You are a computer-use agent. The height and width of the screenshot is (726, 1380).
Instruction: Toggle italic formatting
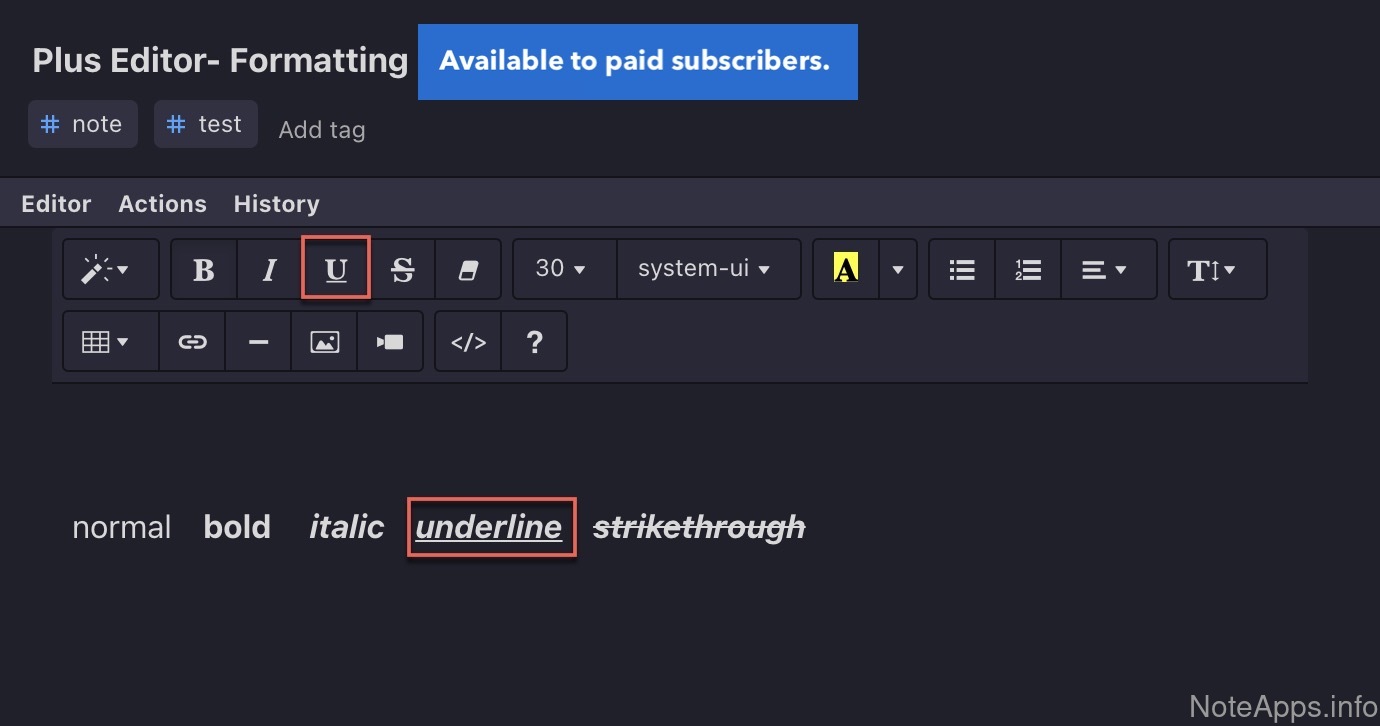(269, 269)
